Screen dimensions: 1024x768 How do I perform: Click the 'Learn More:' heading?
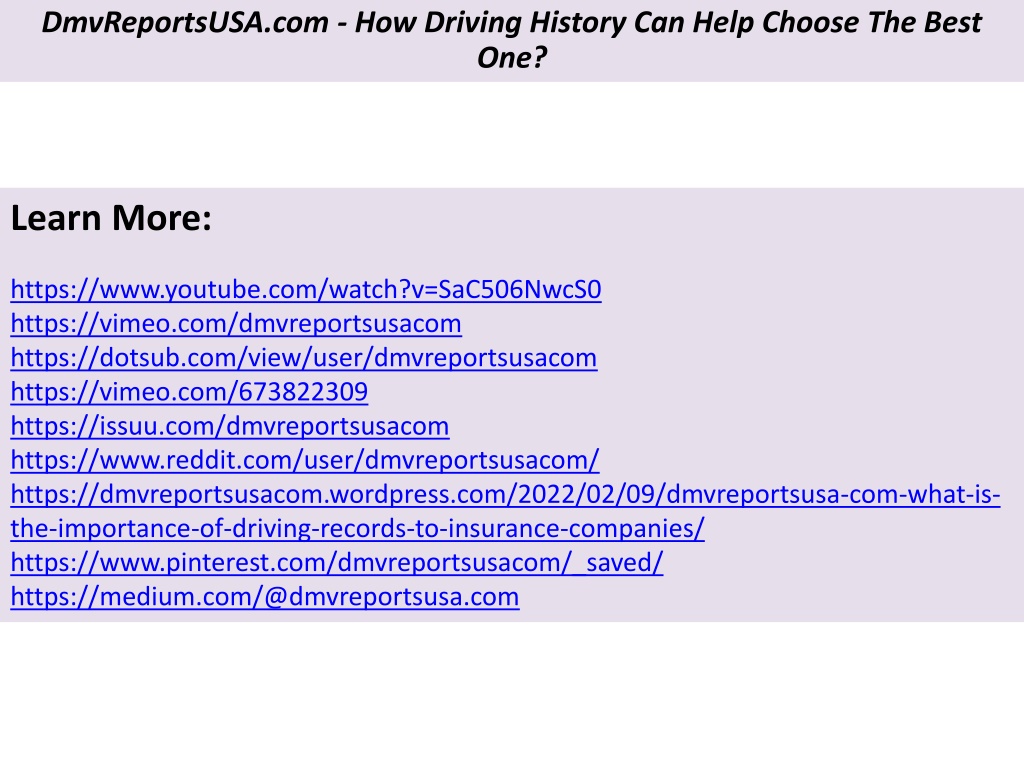(111, 217)
